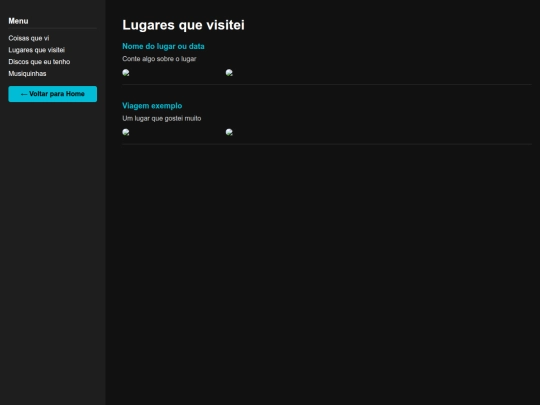The height and width of the screenshot is (405, 540).
Task: Click the Menu heading in the sidebar
Action: point(18,21)
